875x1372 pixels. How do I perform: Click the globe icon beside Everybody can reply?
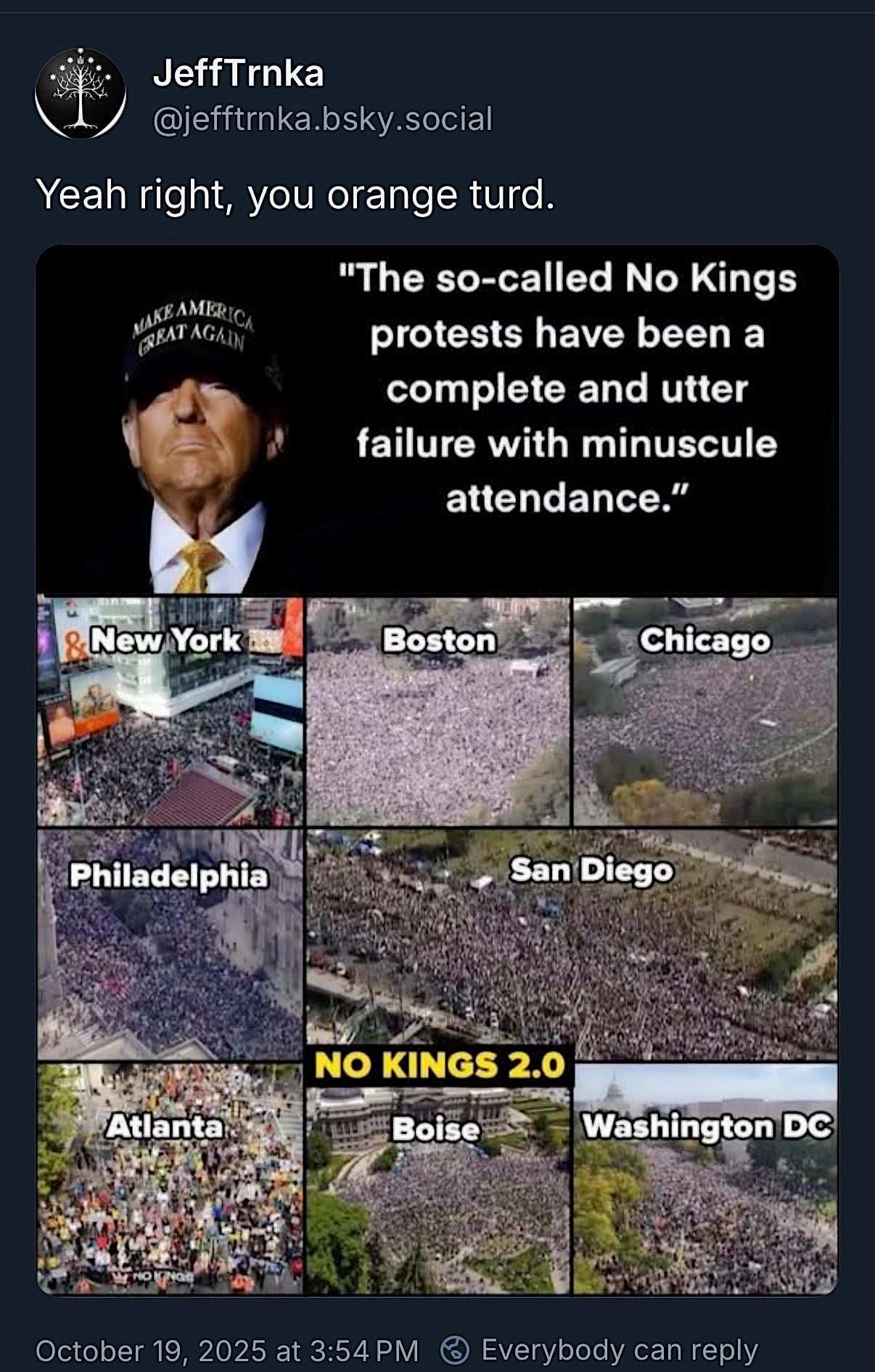point(456,1350)
